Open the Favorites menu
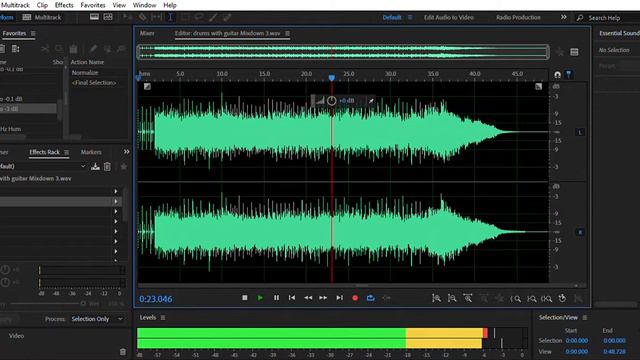 point(93,5)
